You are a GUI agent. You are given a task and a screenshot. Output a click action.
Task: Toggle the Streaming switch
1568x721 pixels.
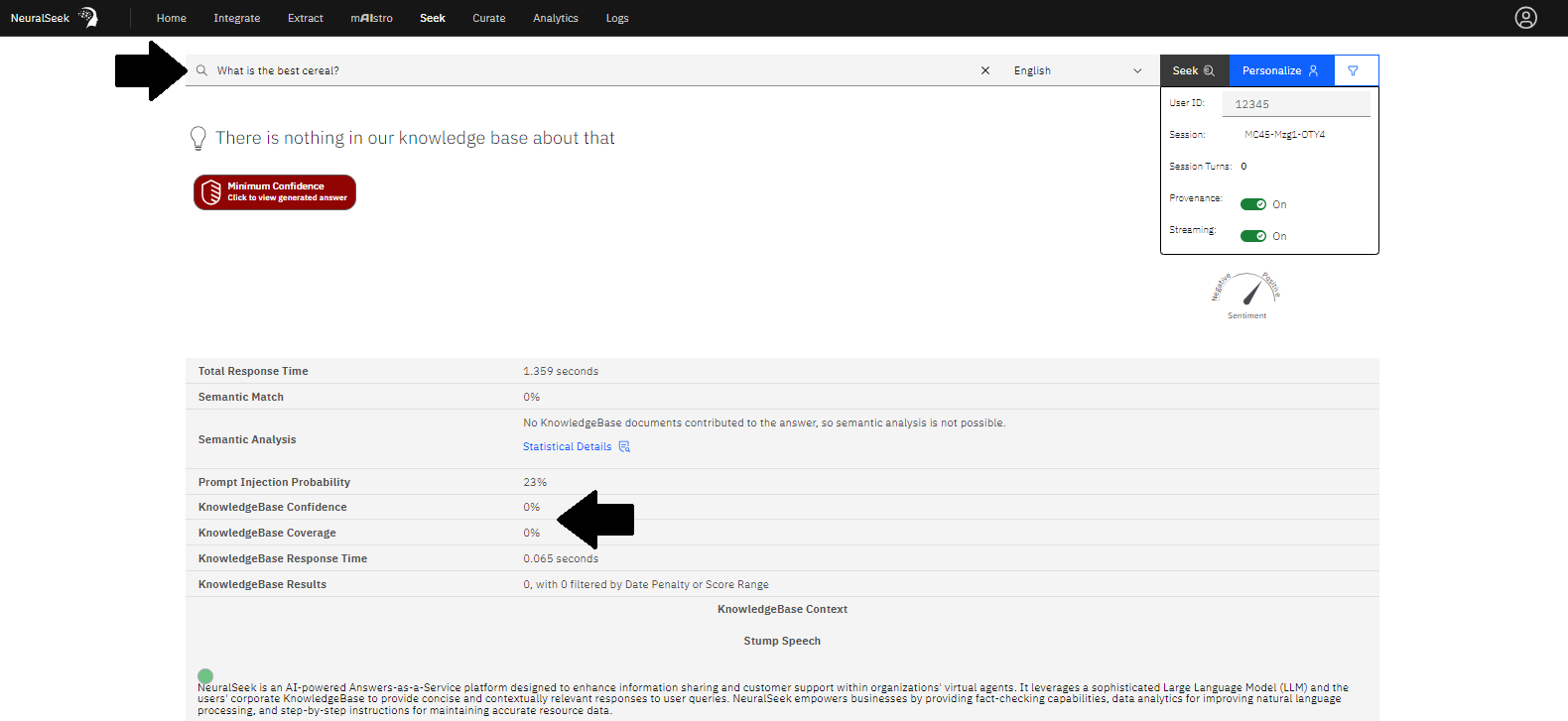(x=1252, y=236)
